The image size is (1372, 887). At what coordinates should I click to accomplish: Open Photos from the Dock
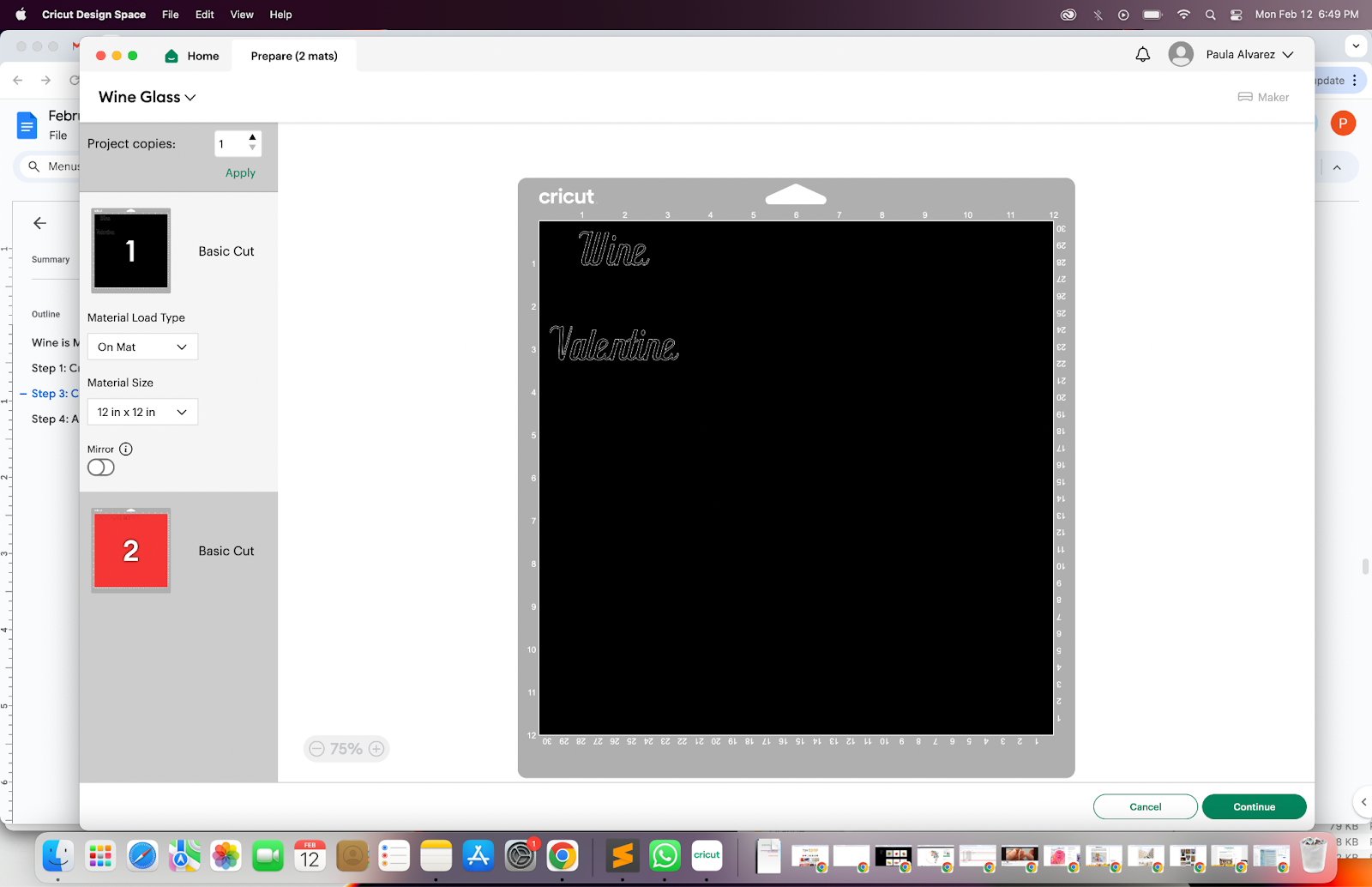tap(226, 855)
